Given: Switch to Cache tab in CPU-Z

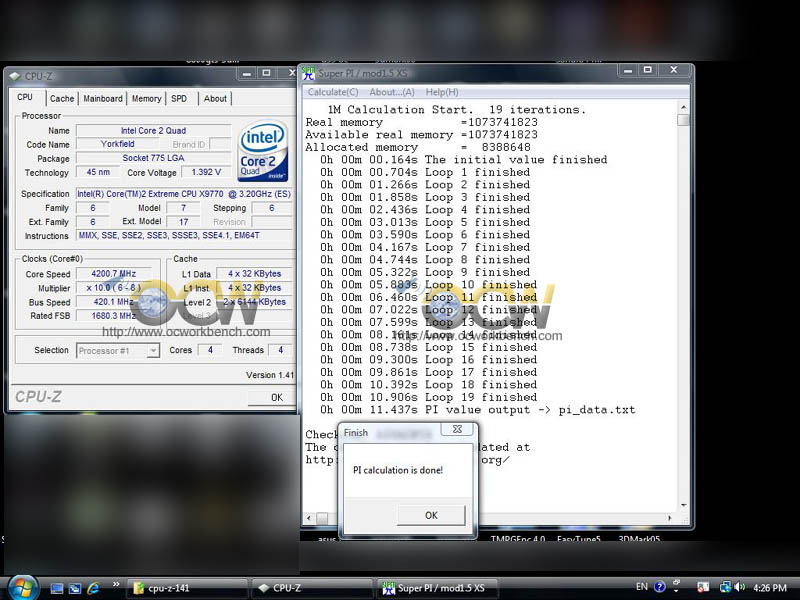Looking at the screenshot, I should click(x=62, y=98).
